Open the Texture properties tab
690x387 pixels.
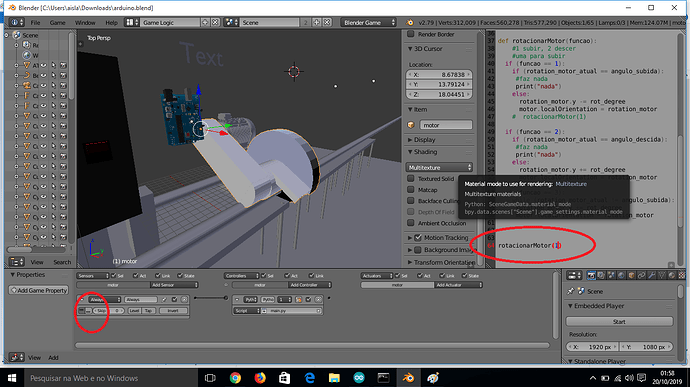coord(682,275)
